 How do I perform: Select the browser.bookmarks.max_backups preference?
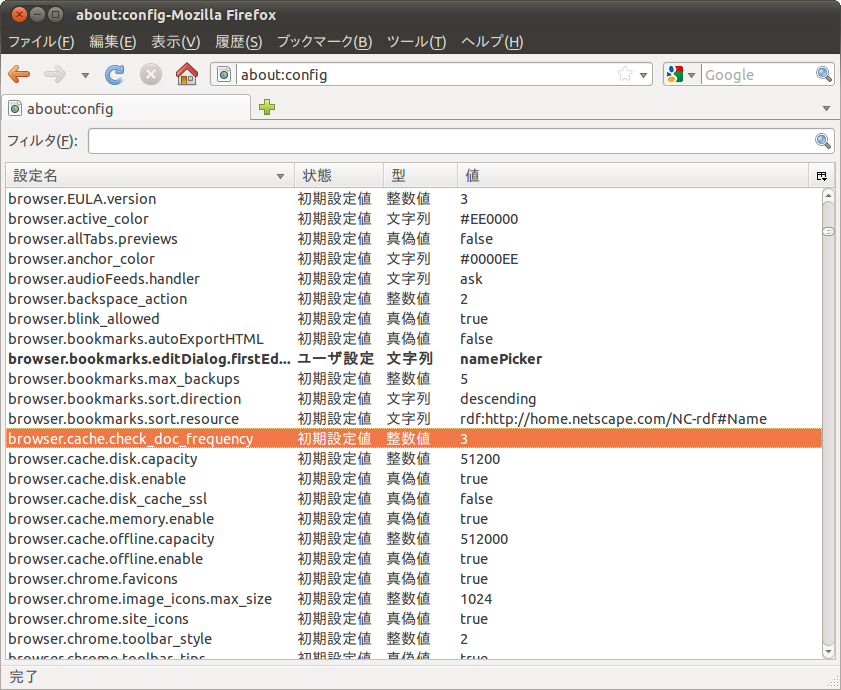414,379
